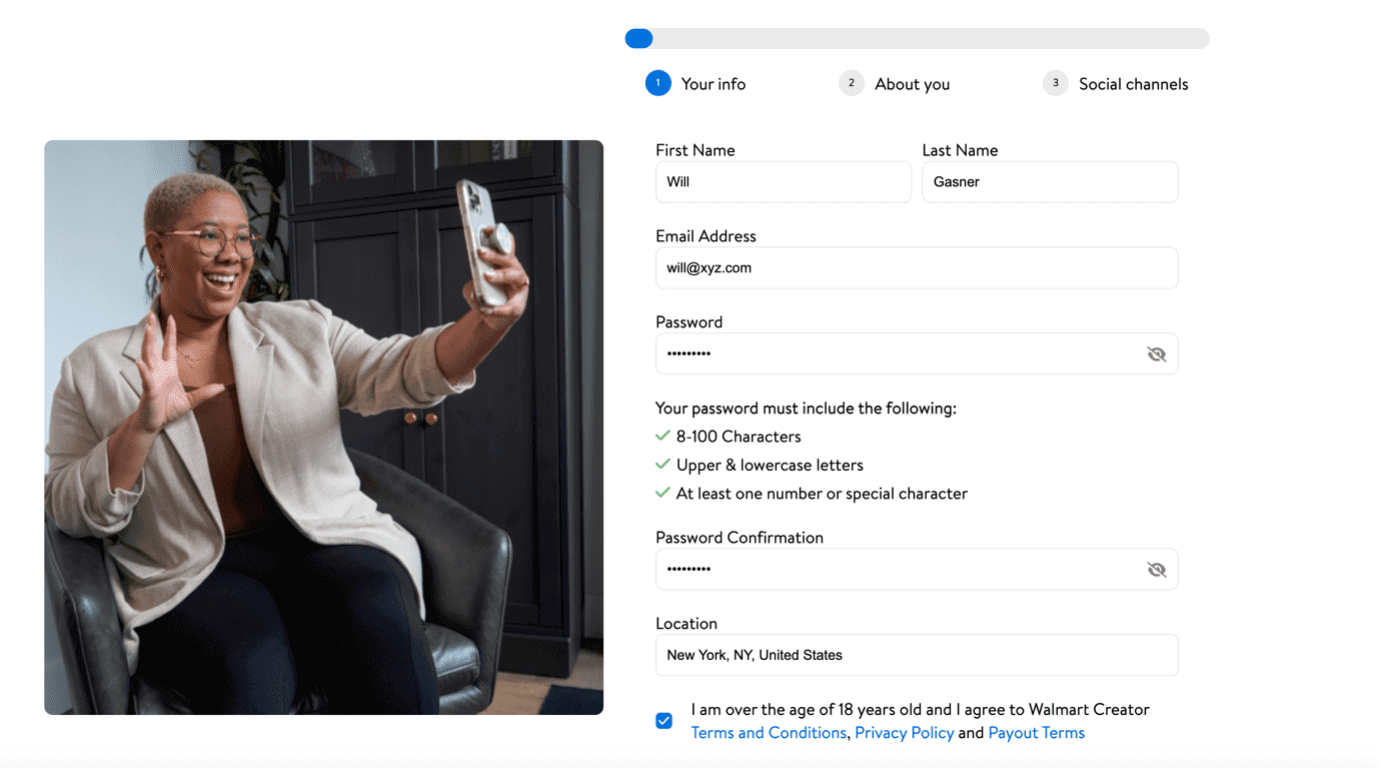Click the checkmark beside Upper & lowercase letters
Screen dimensions: 1384x770
click(x=663, y=465)
